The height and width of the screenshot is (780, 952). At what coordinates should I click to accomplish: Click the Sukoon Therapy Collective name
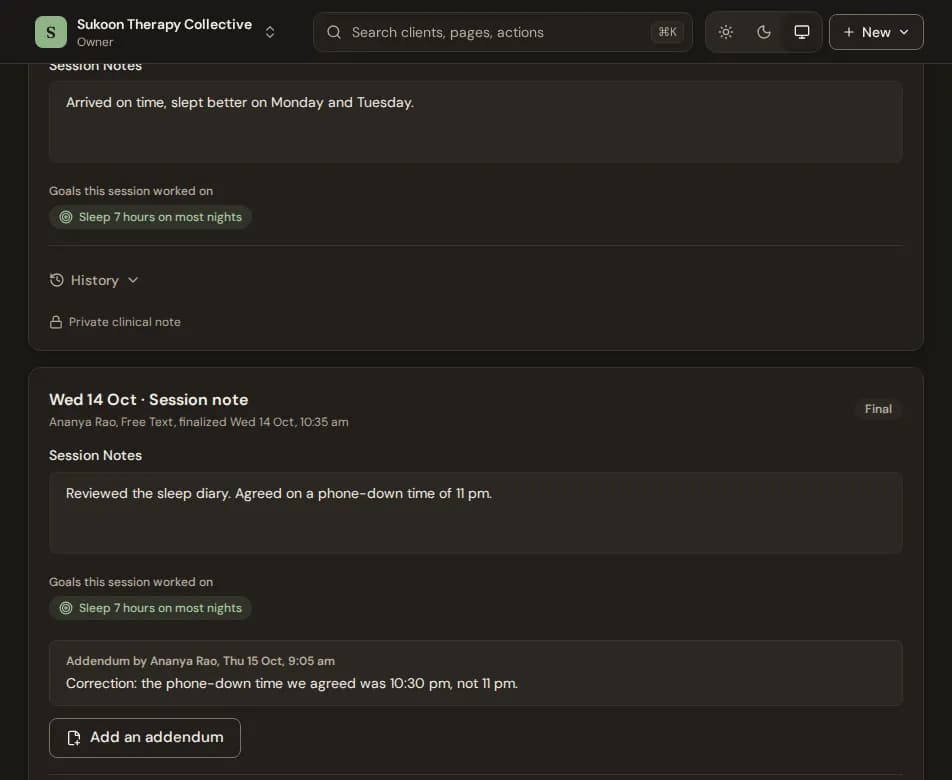165,24
